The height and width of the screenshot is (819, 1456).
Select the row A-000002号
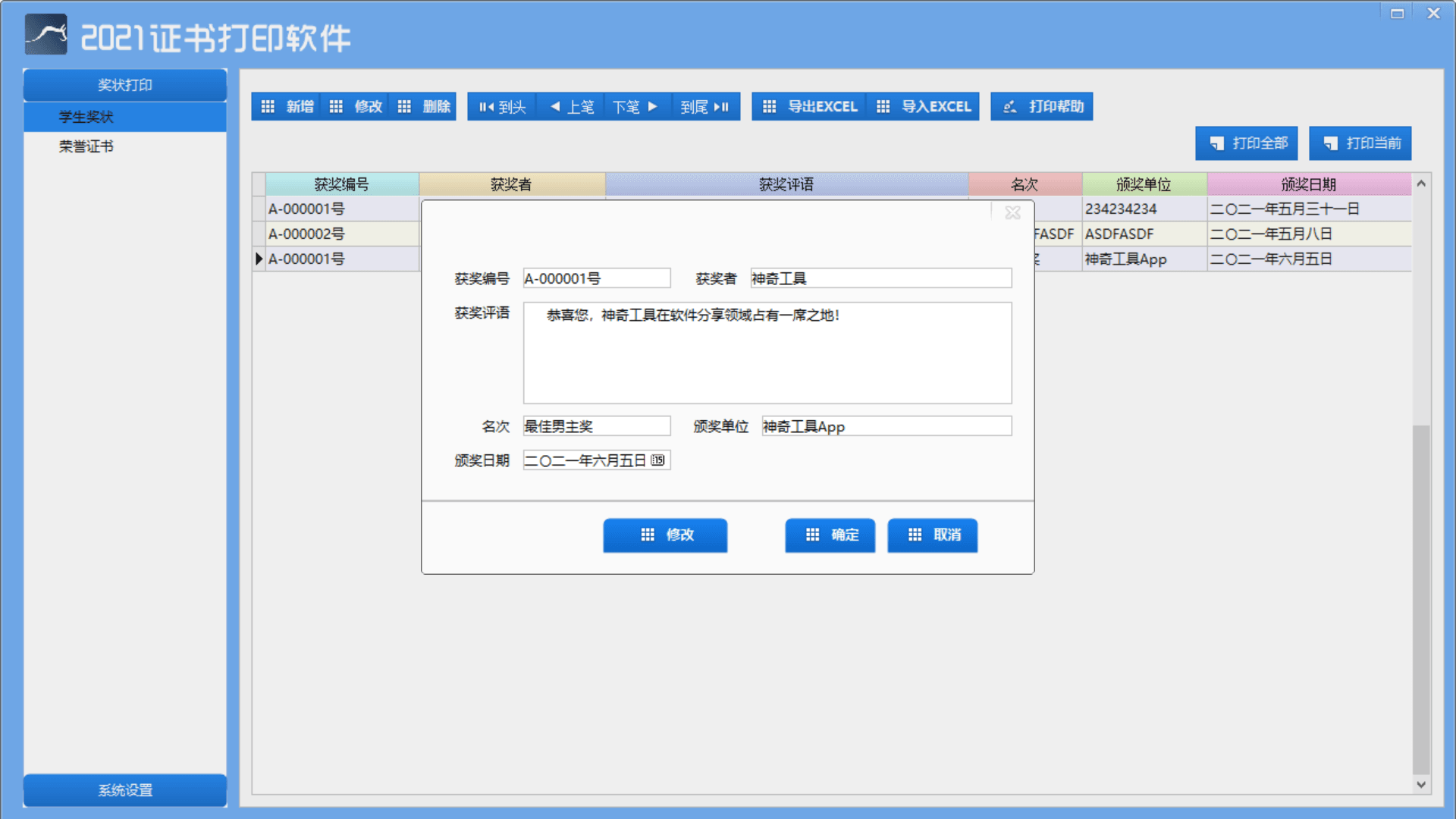342,234
